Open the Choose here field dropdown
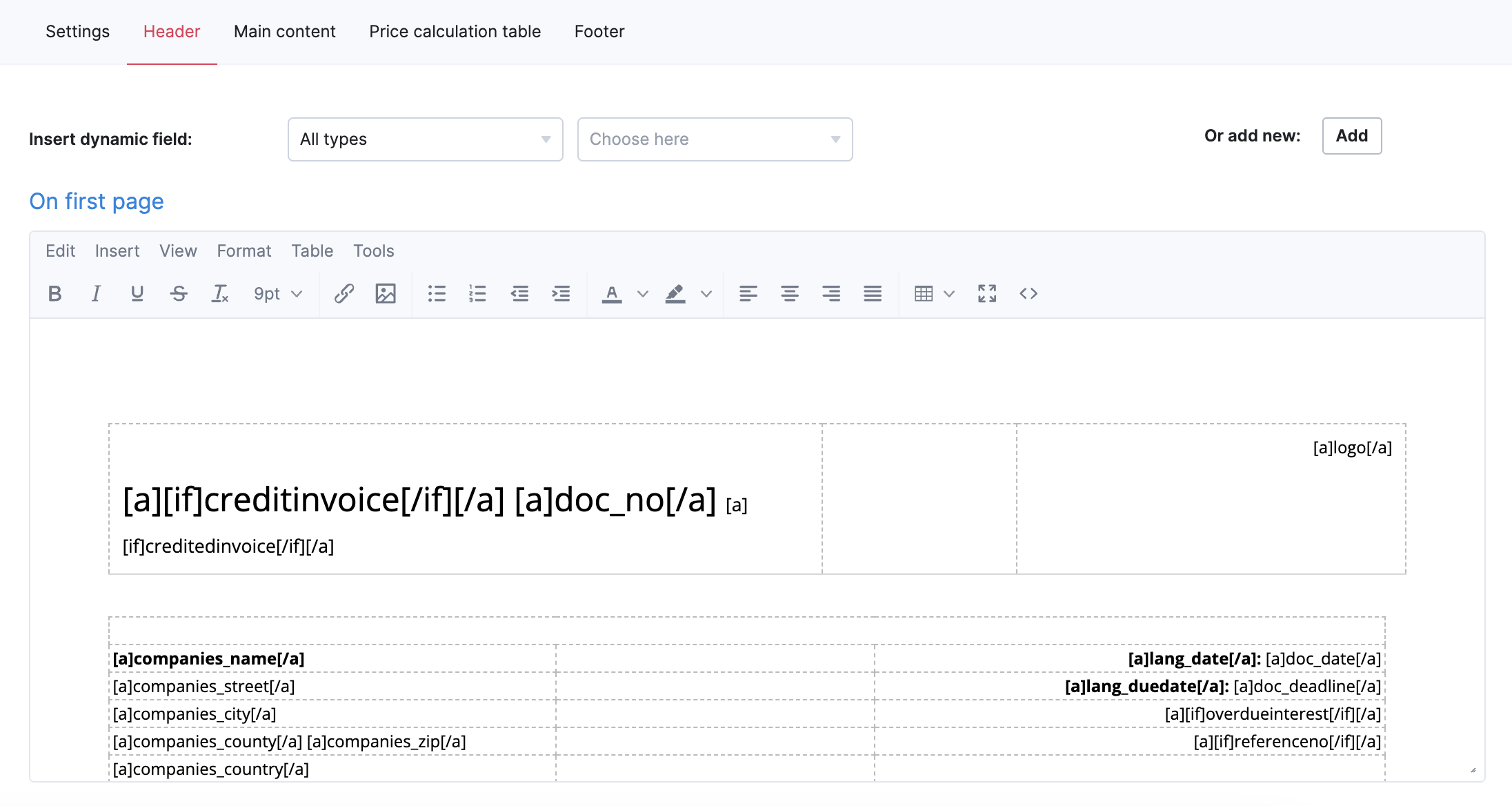The height and width of the screenshot is (806, 1512). pyautogui.click(x=715, y=139)
